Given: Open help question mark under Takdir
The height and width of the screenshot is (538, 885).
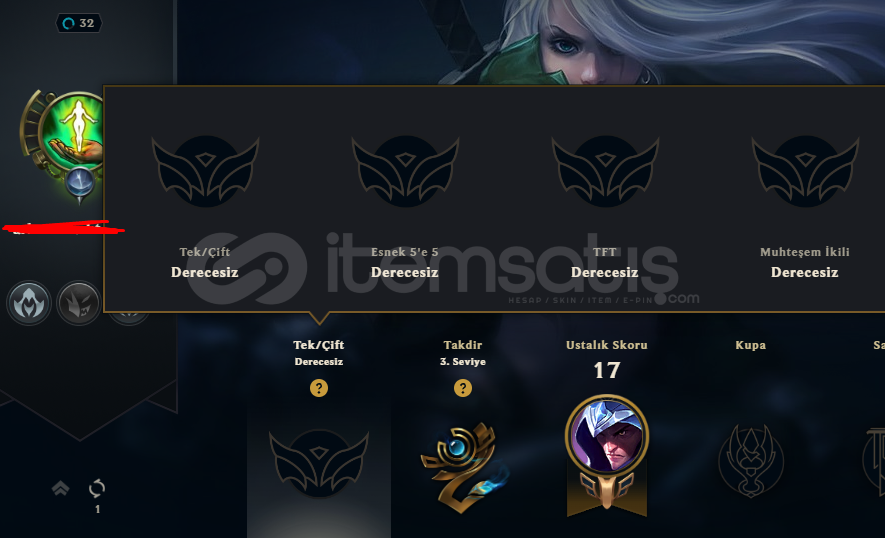Looking at the screenshot, I should tap(463, 388).
